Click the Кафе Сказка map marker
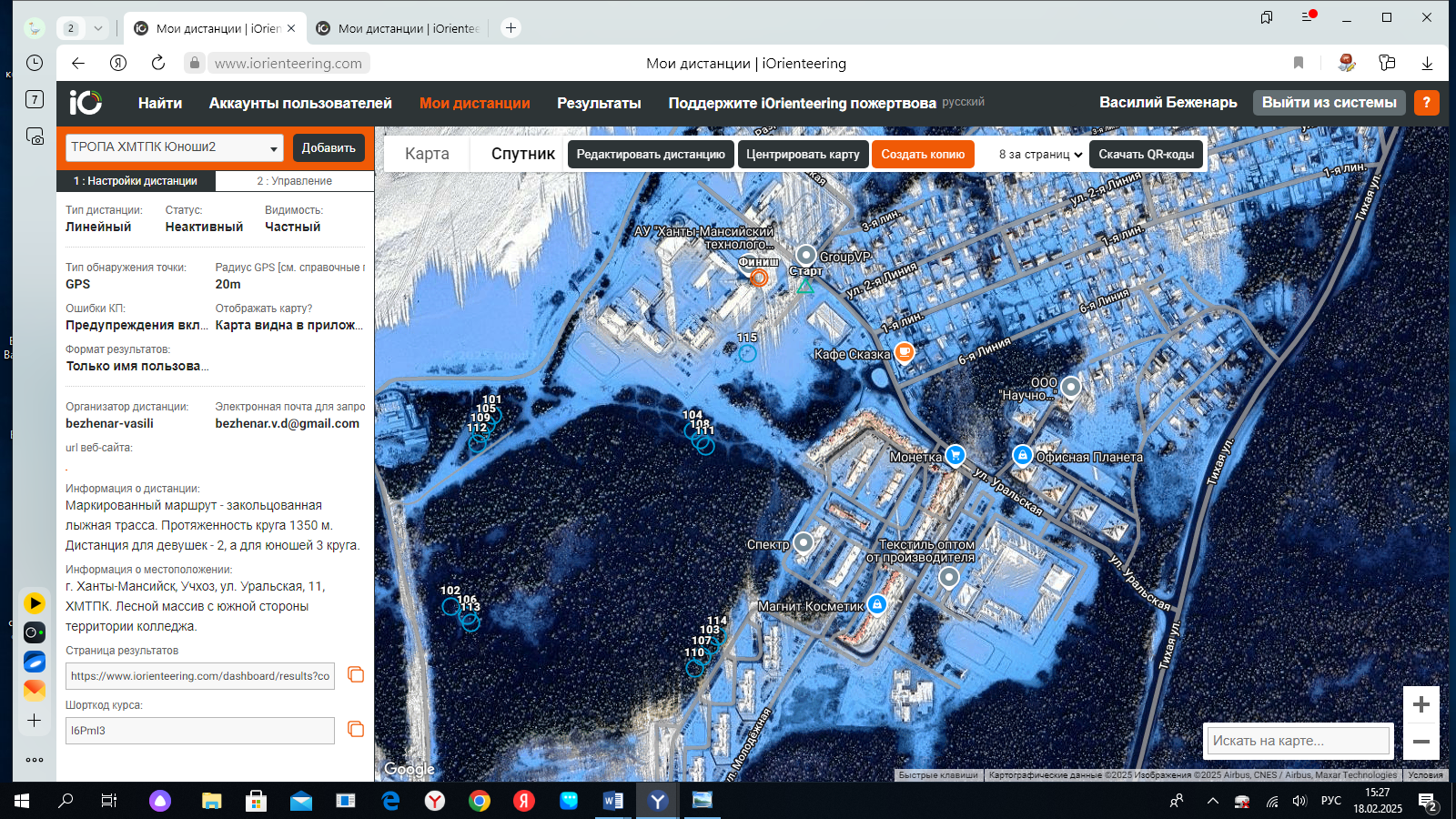 [904, 351]
